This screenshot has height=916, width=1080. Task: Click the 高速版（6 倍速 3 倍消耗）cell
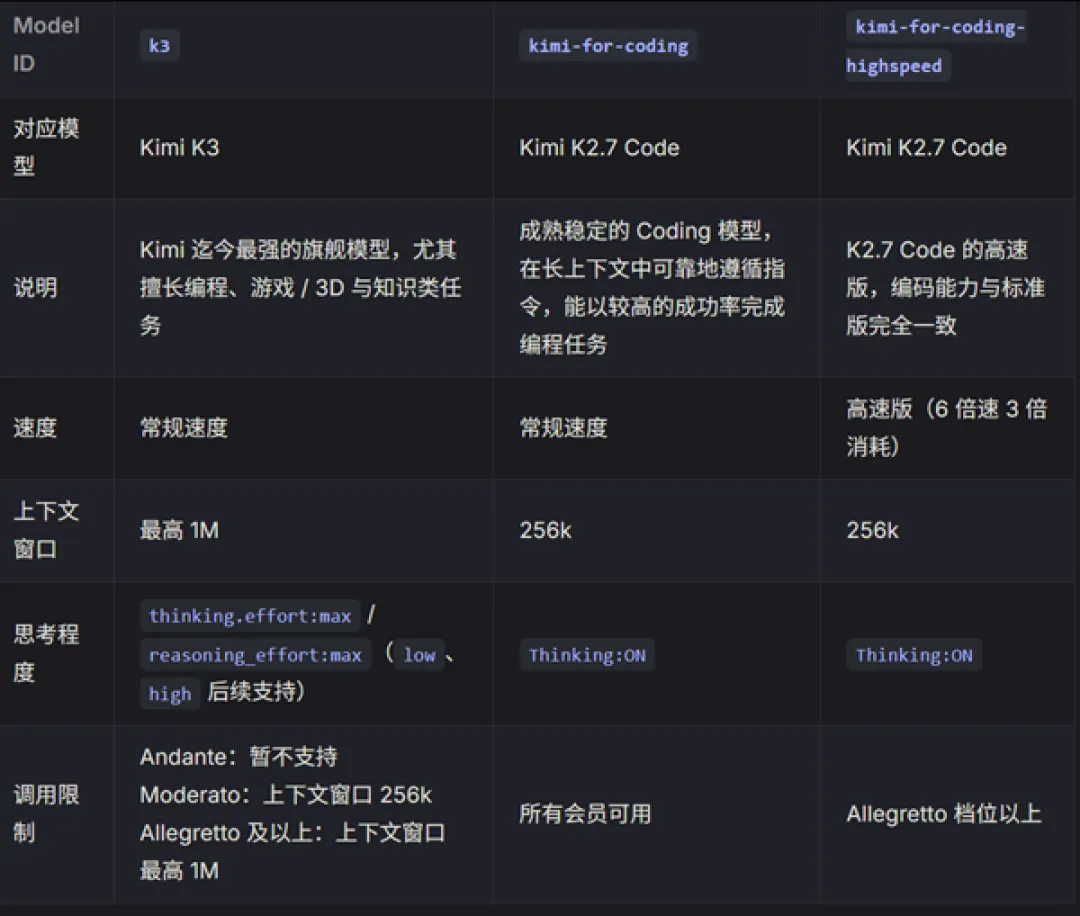(x=946, y=428)
